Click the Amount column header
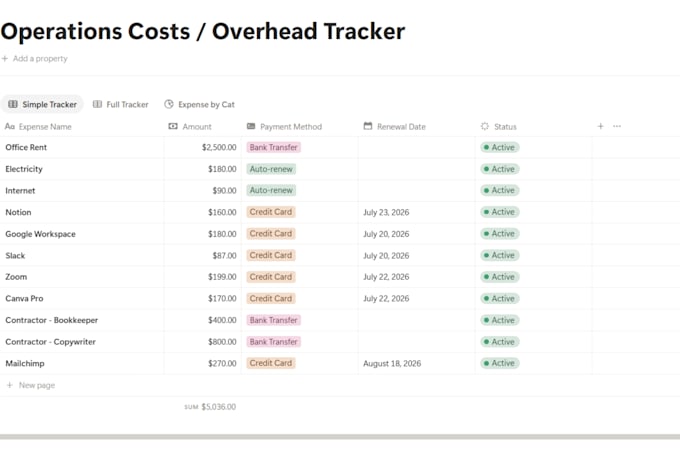Viewport: 680px width, 459px height. [x=190, y=127]
